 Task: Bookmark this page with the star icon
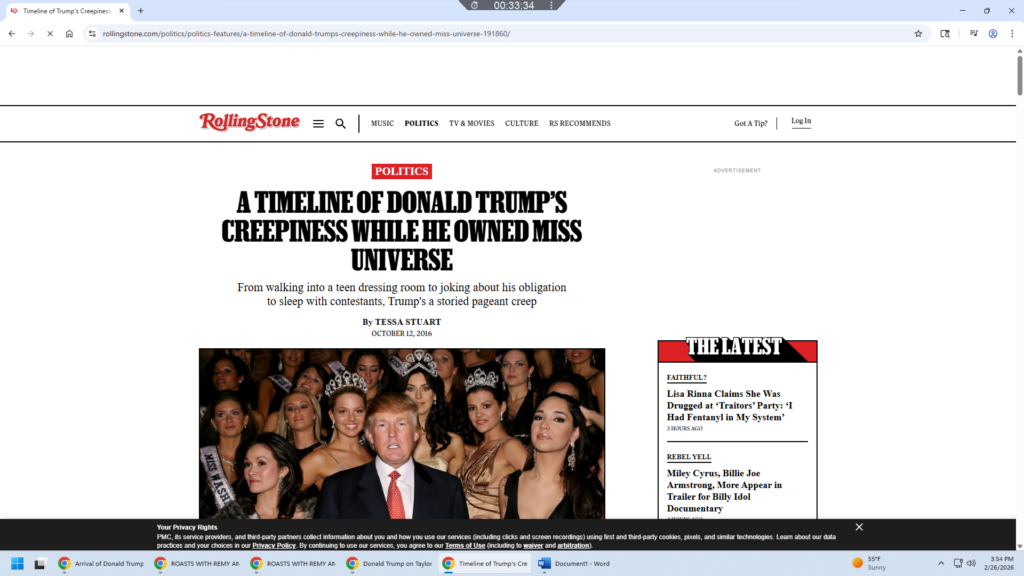pyautogui.click(x=918, y=33)
